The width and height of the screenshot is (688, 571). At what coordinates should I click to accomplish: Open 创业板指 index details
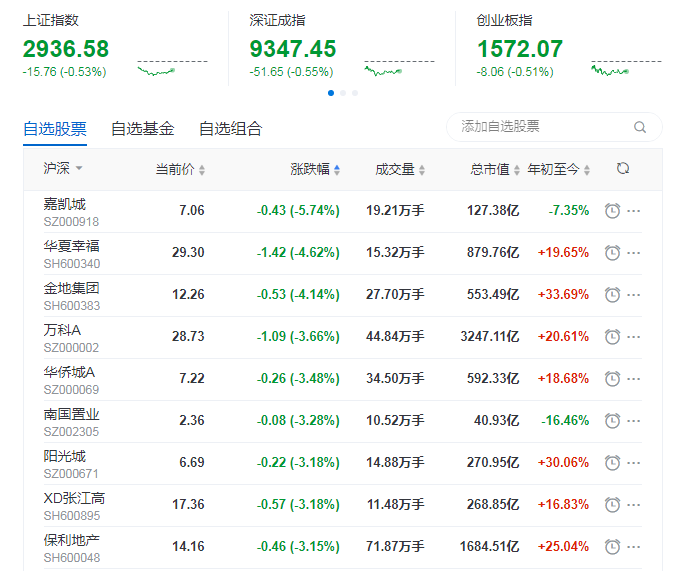coord(505,20)
